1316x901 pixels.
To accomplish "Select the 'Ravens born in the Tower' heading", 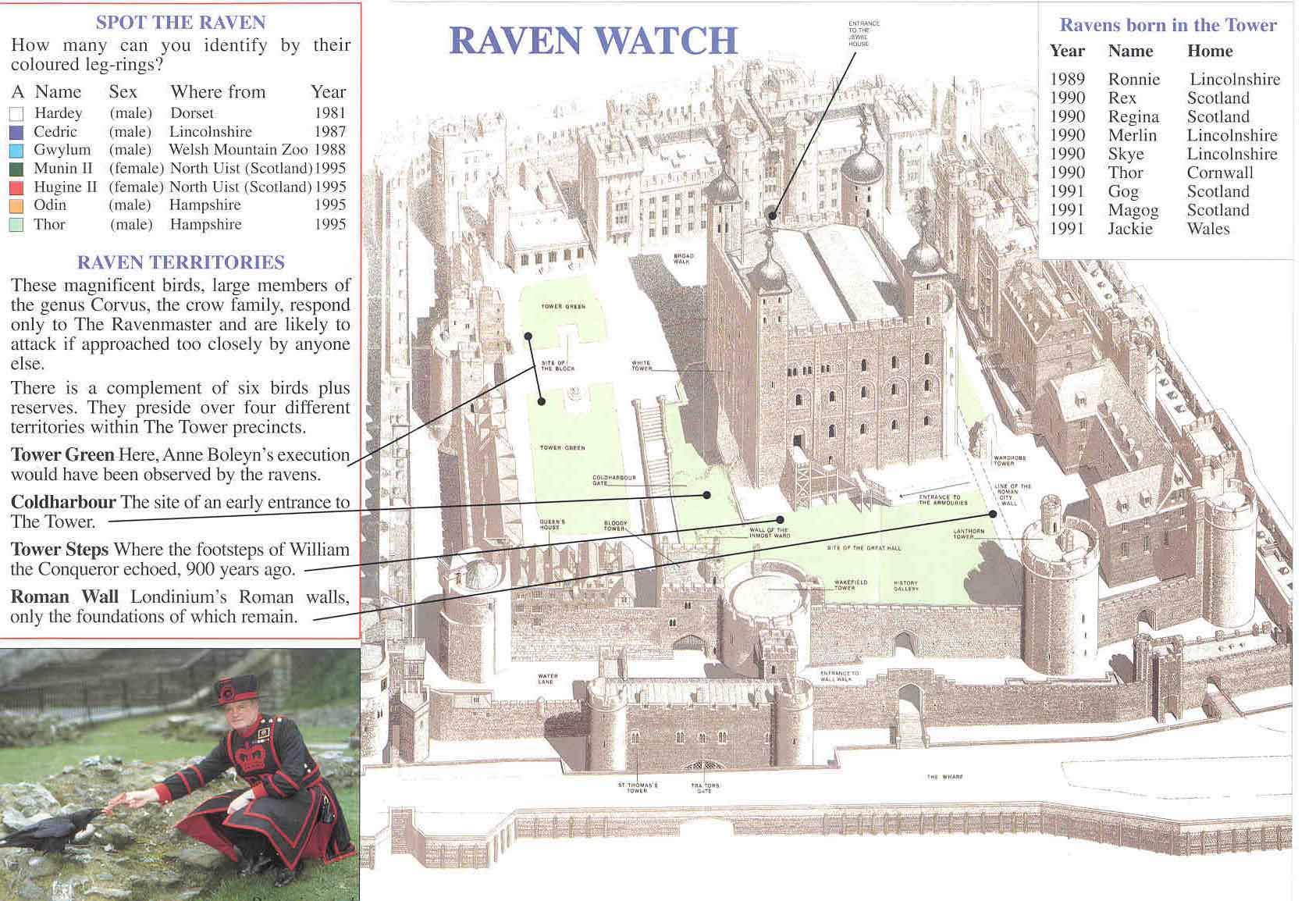I will point(1168,25).
